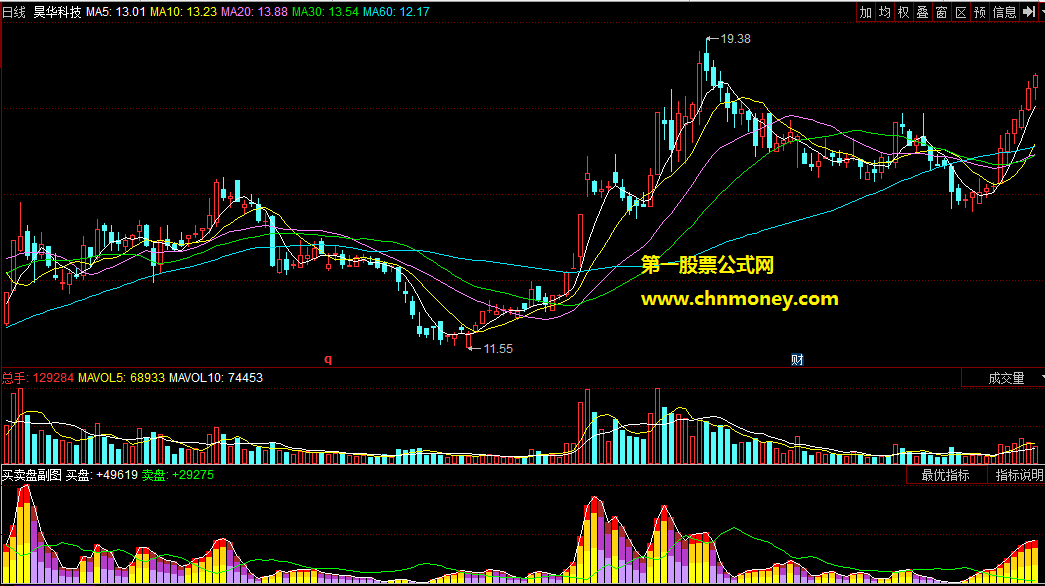The height and width of the screenshot is (586, 1045).
Task: Click the MA5: 13.01 label
Action: coord(116,12)
